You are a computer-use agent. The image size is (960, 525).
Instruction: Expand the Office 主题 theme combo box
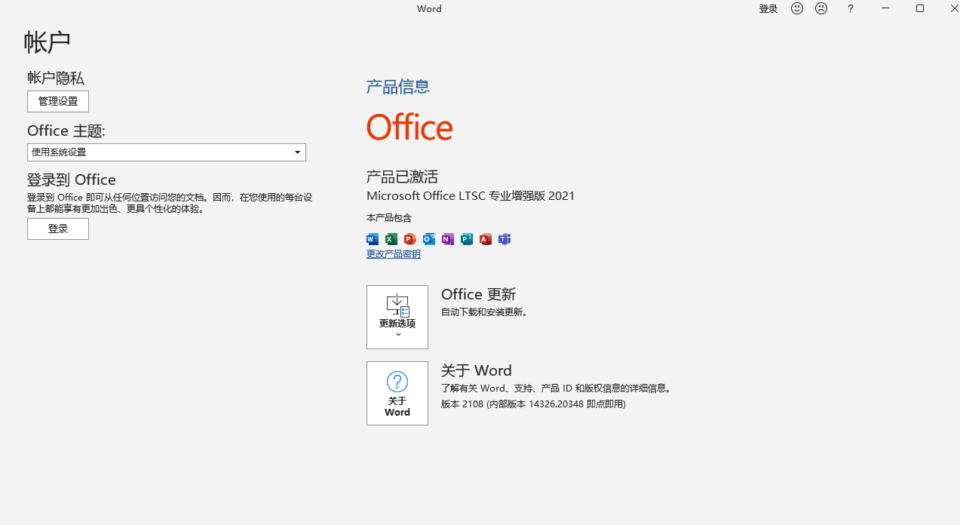167,152
